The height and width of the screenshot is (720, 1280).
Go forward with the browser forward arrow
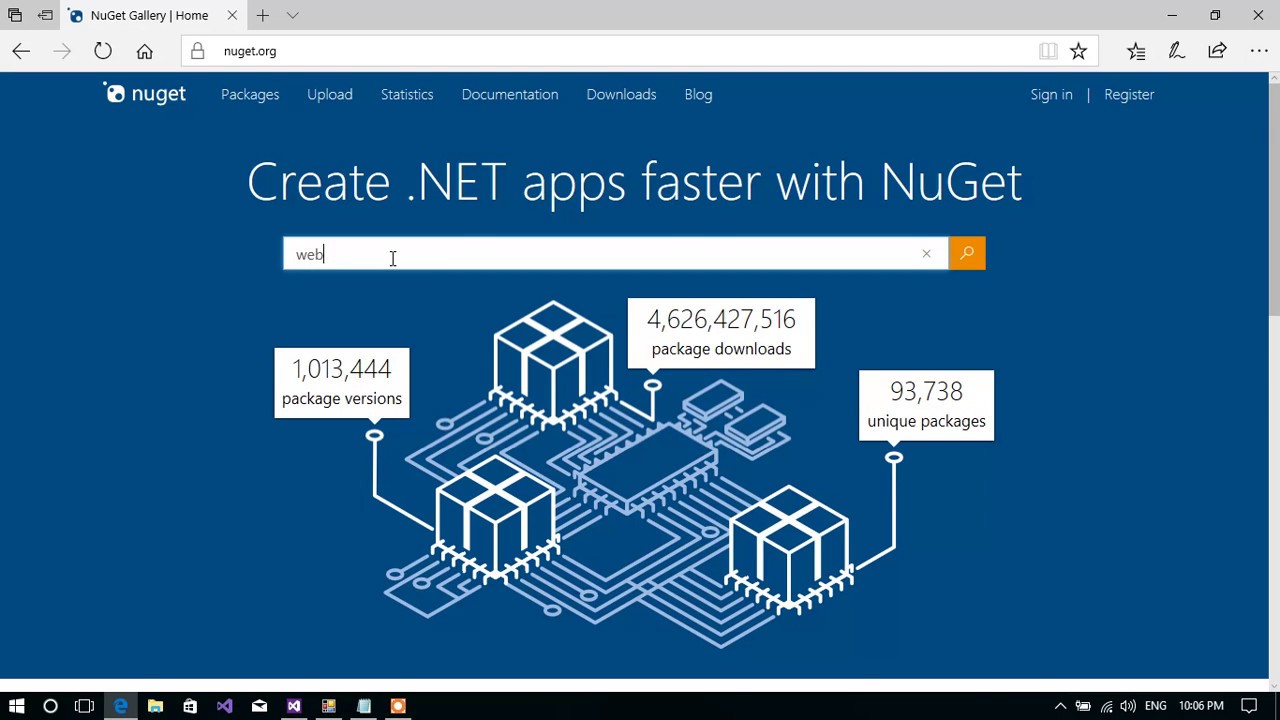(x=62, y=51)
